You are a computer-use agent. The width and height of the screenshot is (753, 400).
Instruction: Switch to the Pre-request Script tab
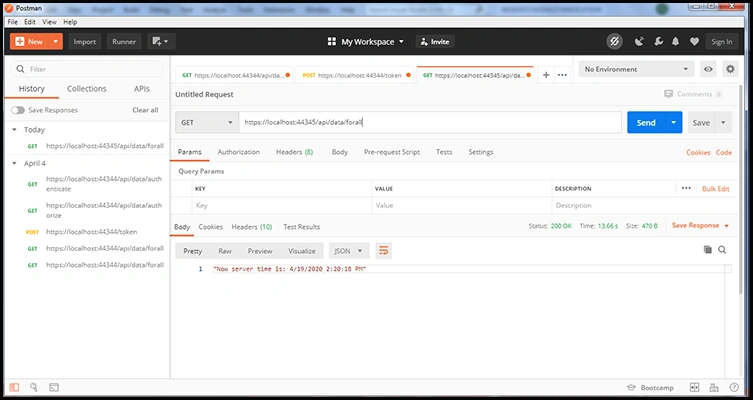click(x=392, y=152)
